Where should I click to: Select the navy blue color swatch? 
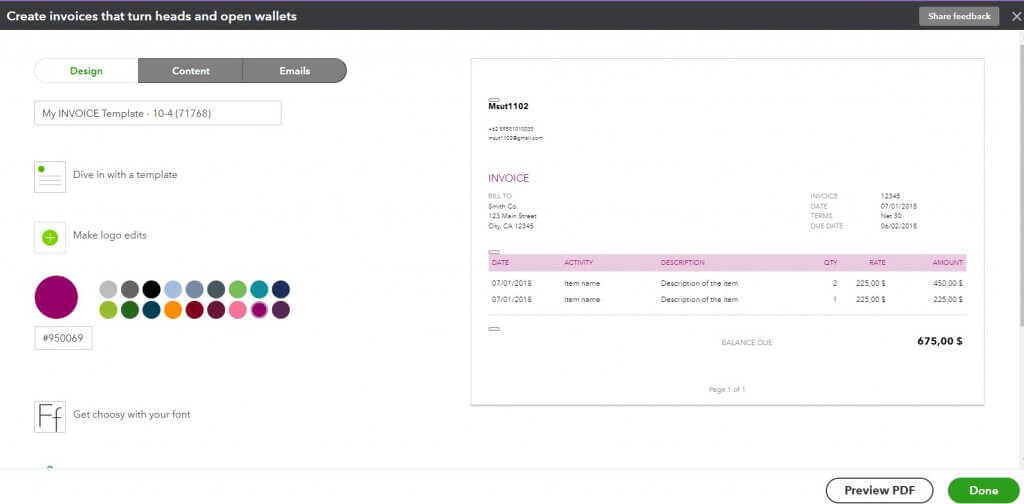[x=281, y=289]
